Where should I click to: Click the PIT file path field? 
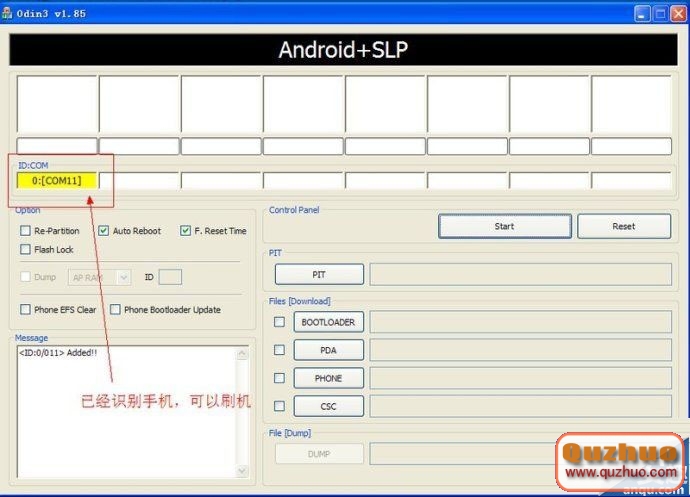coord(521,274)
